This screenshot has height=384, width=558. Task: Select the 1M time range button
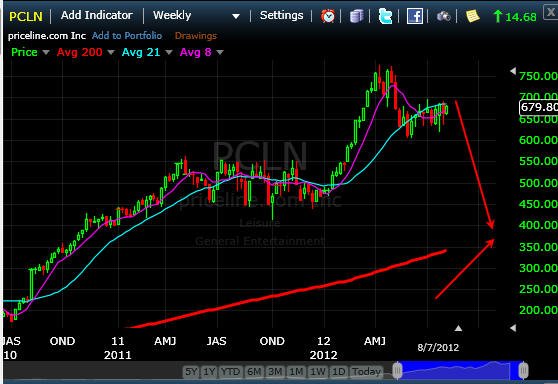tap(296, 372)
